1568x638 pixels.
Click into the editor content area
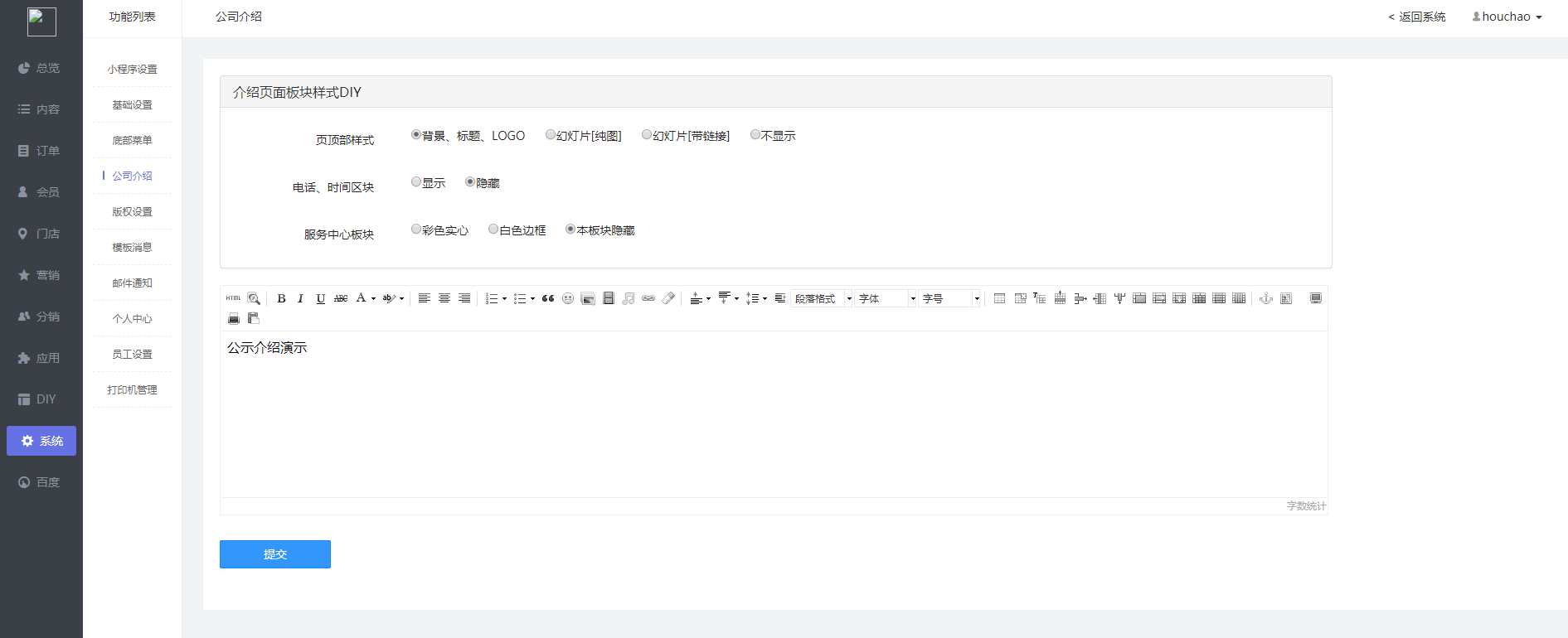click(x=774, y=414)
